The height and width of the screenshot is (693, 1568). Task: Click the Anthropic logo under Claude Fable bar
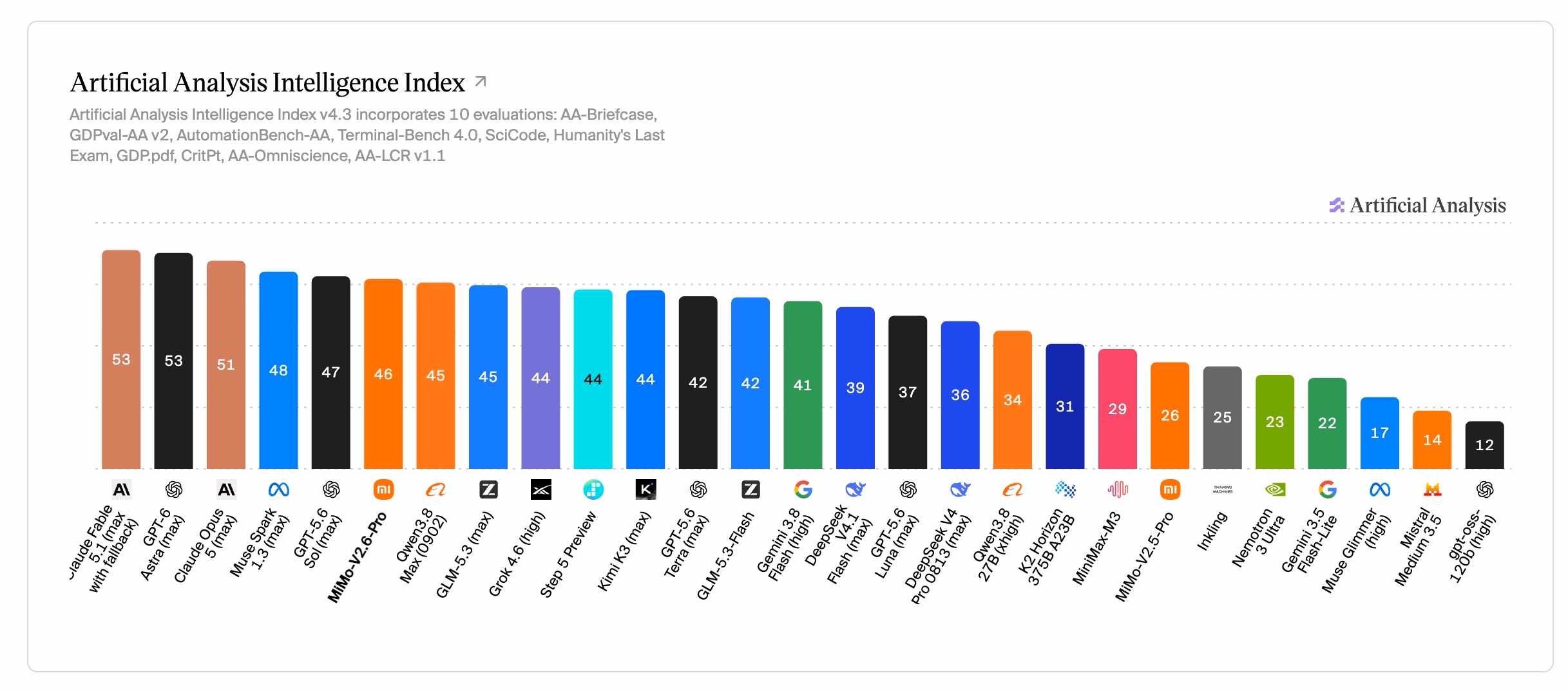pos(121,490)
